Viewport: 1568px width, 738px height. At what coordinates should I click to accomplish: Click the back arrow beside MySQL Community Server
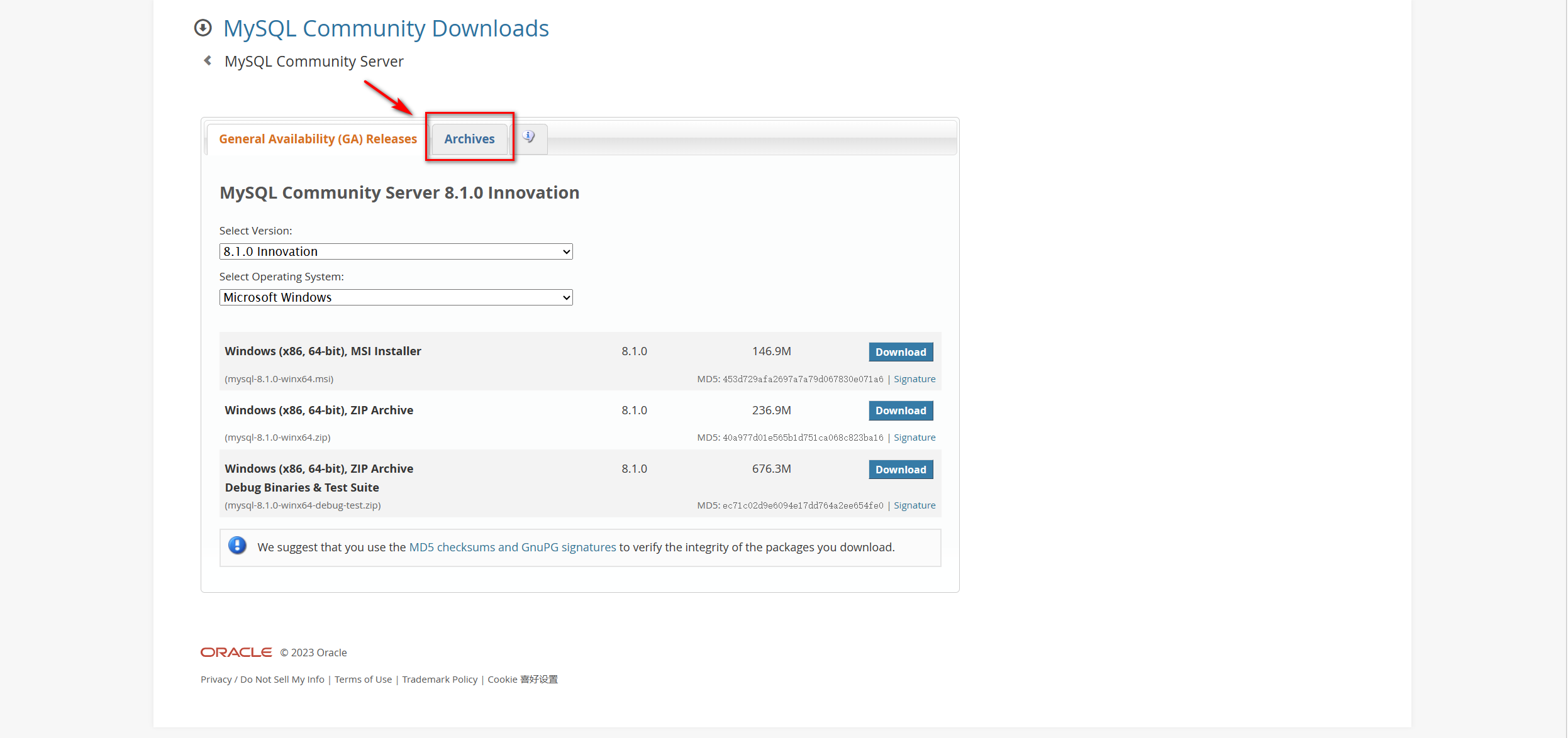(208, 60)
